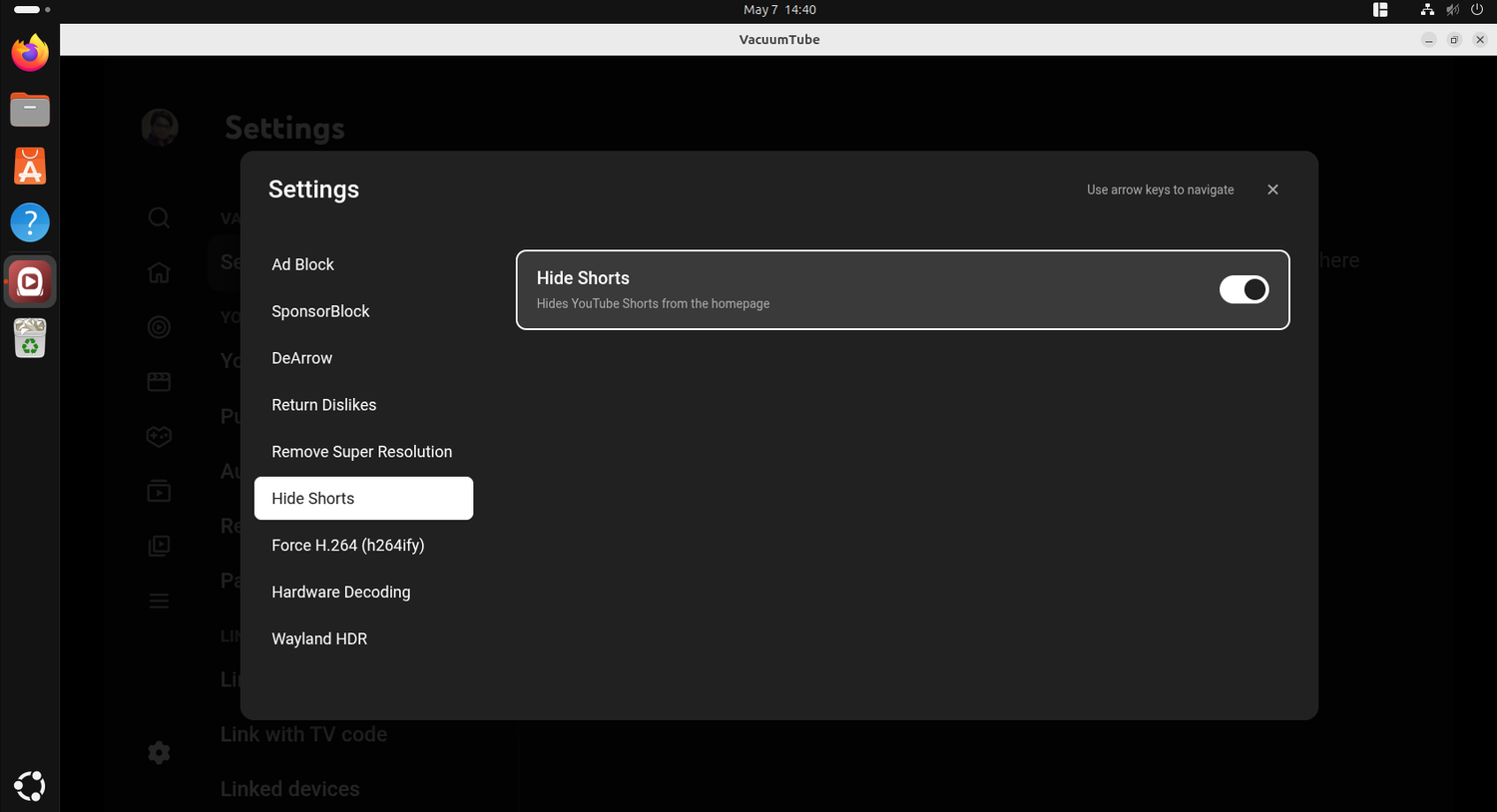Click the 'Hides YouTube Shorts from the homepage' description
1497x812 pixels.
point(653,303)
